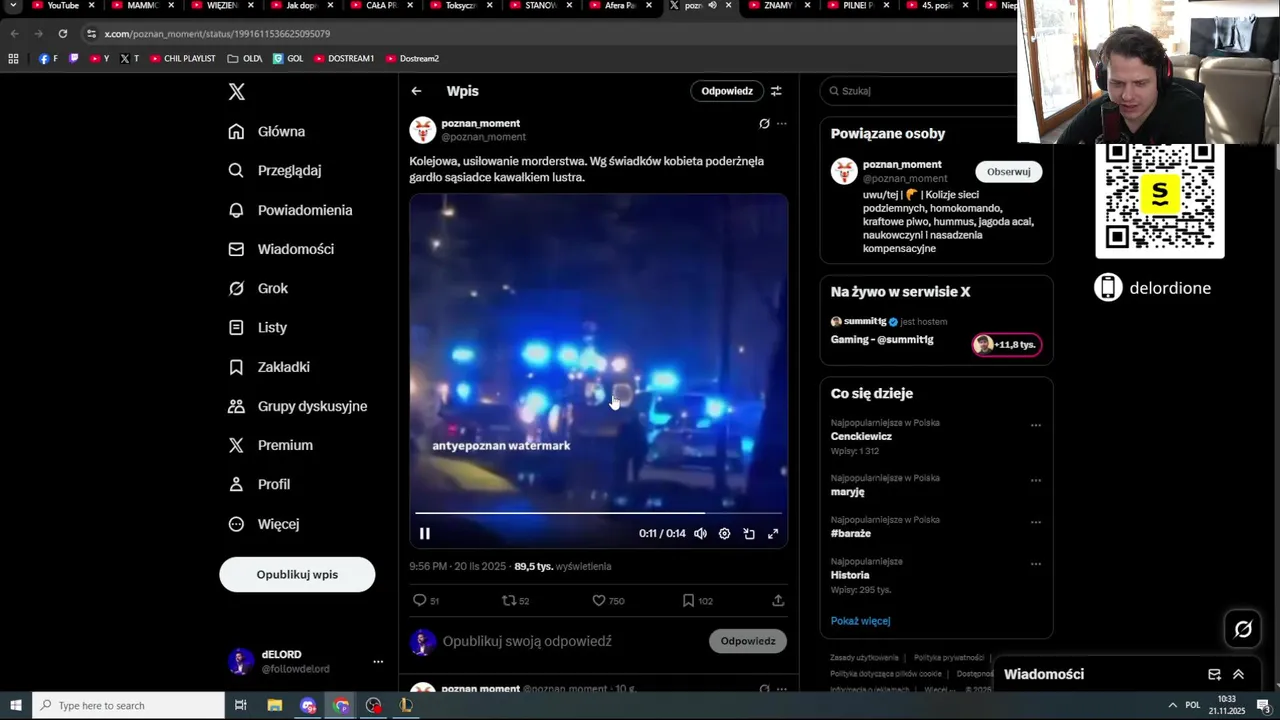Image resolution: width=1280 pixels, height=720 pixels.
Task: Open #baraże trending topic
Action: 850,534
